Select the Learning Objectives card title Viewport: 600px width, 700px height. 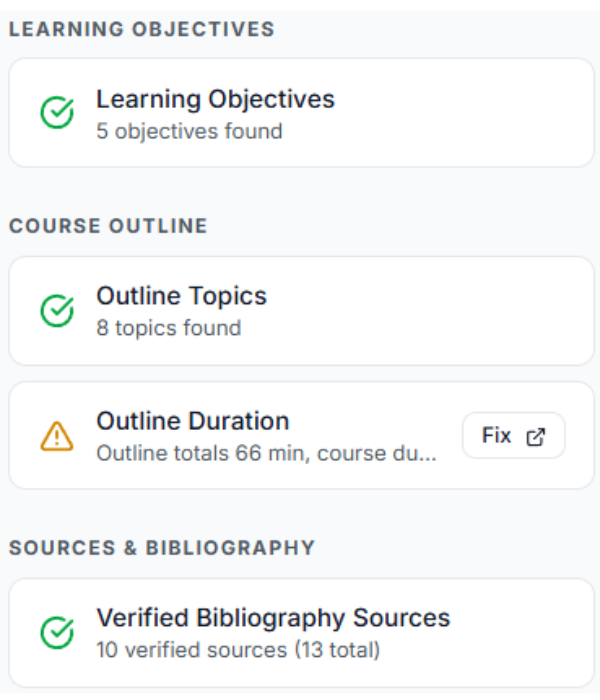tap(215, 99)
